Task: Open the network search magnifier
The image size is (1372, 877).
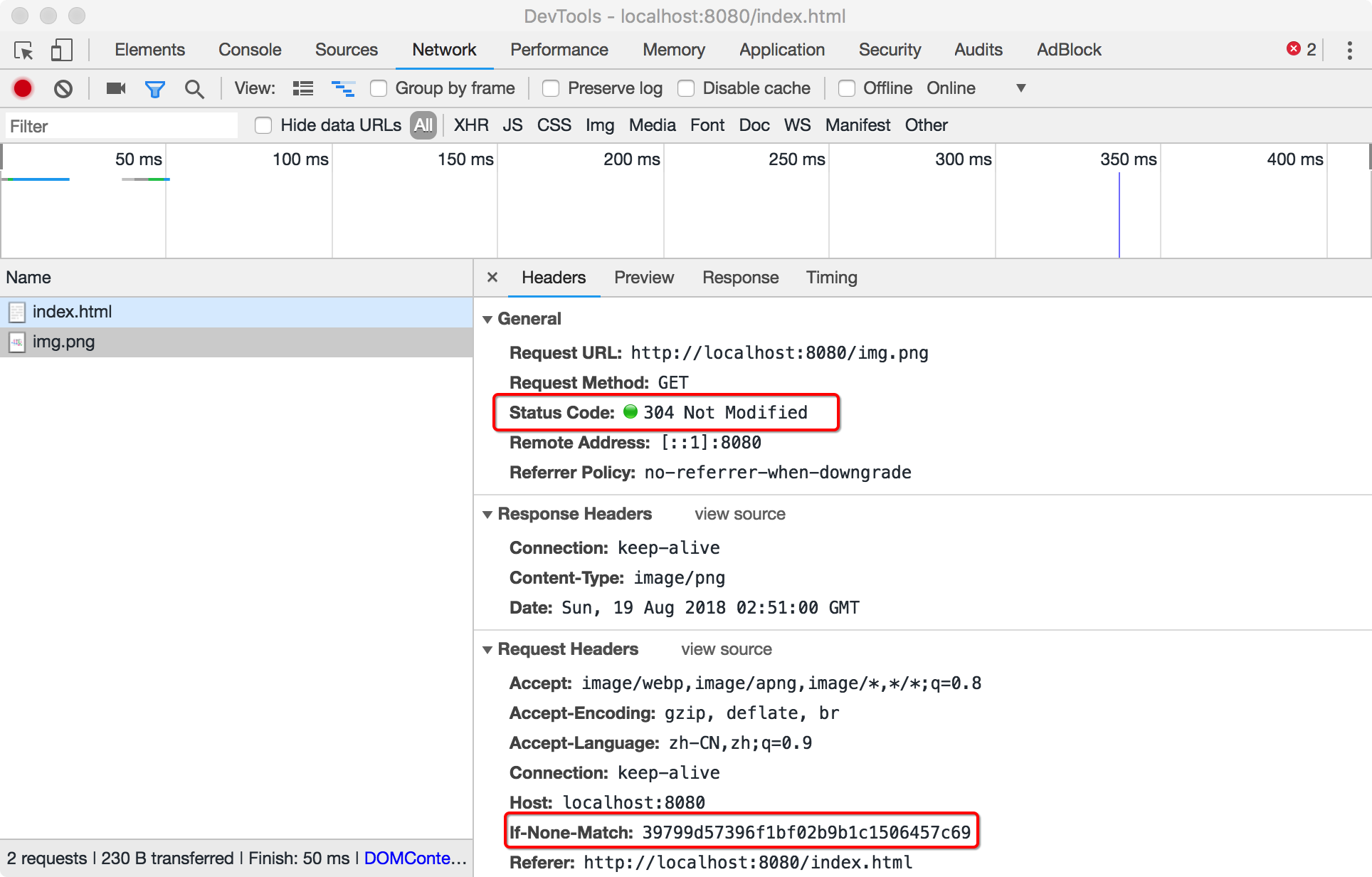Action: 194,88
